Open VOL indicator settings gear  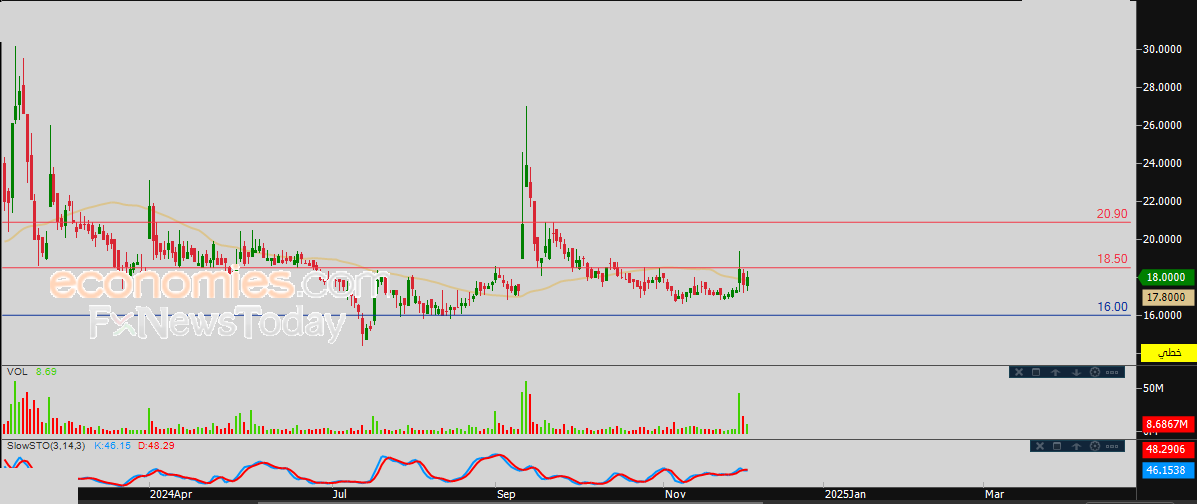[x=1094, y=373]
